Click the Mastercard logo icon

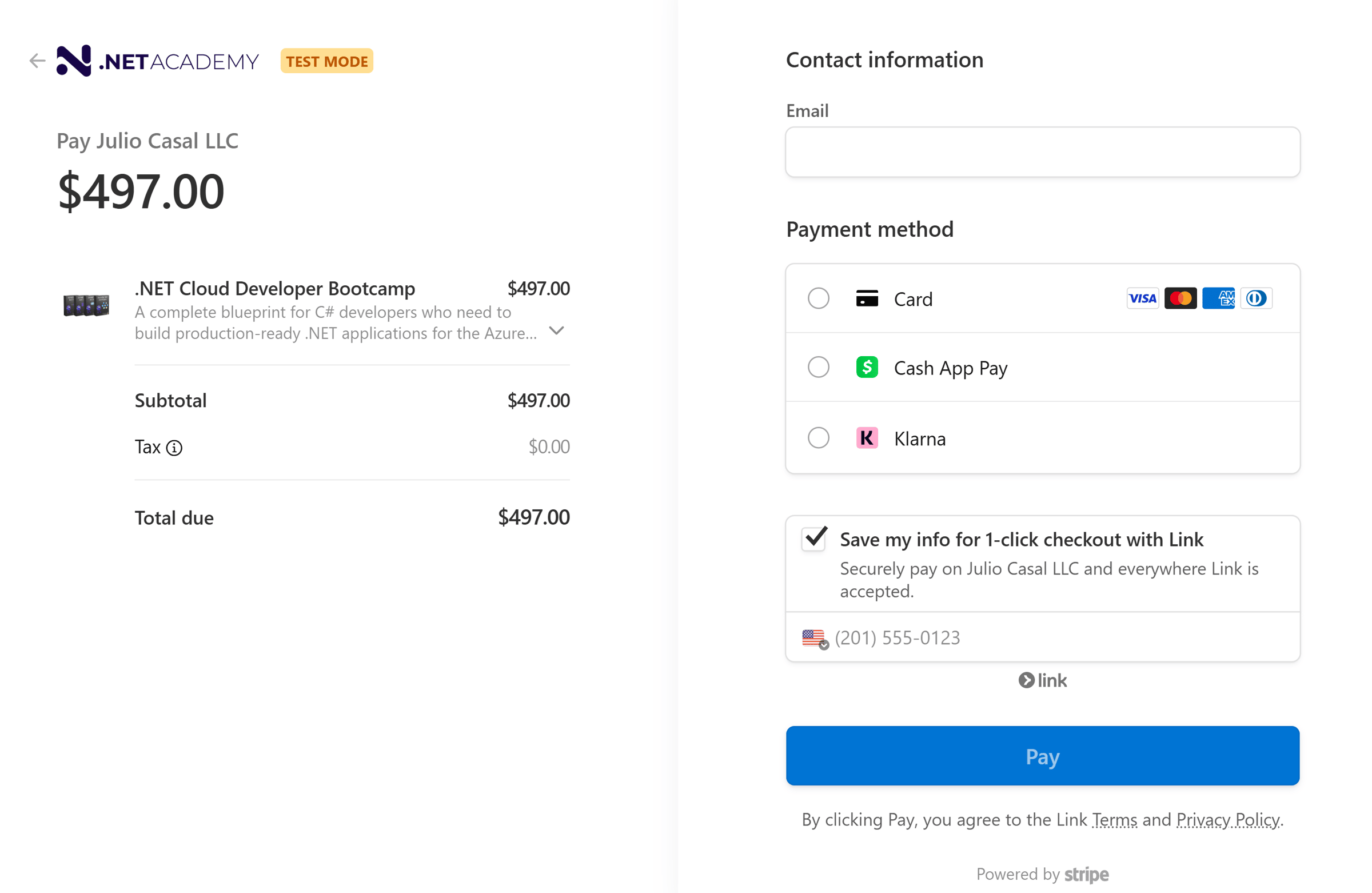pyautogui.click(x=1180, y=298)
